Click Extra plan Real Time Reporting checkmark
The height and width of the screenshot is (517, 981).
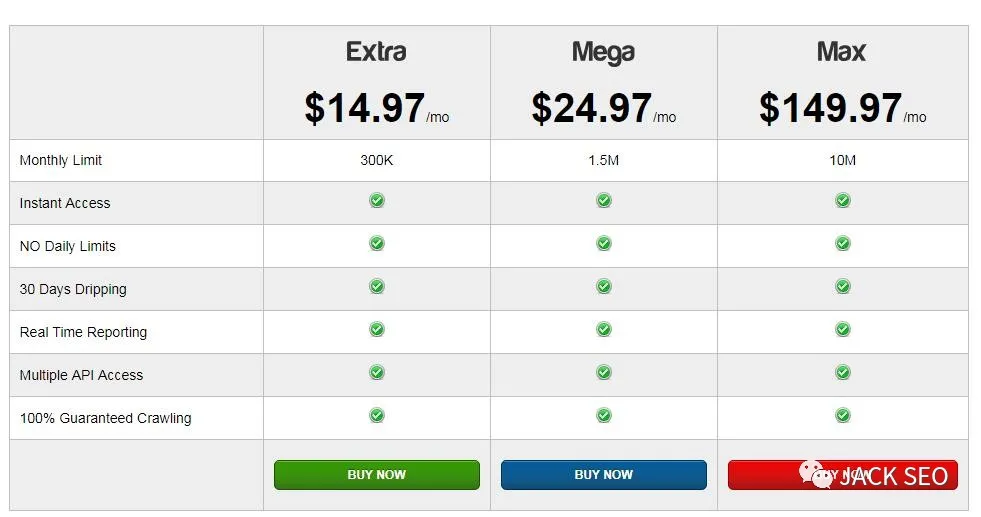(377, 330)
